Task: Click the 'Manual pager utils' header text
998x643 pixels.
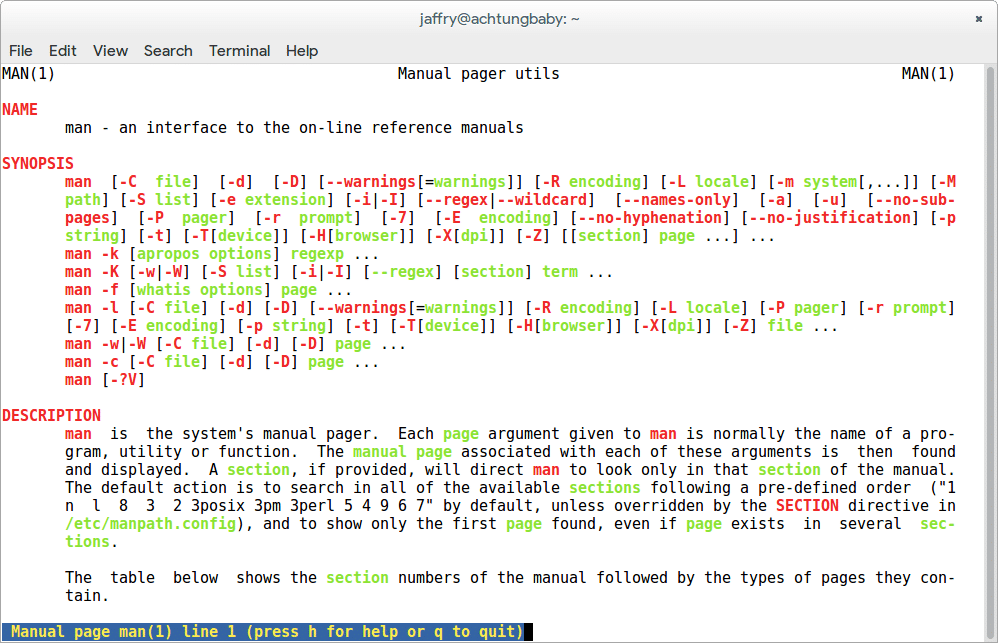Action: [x=479, y=74]
